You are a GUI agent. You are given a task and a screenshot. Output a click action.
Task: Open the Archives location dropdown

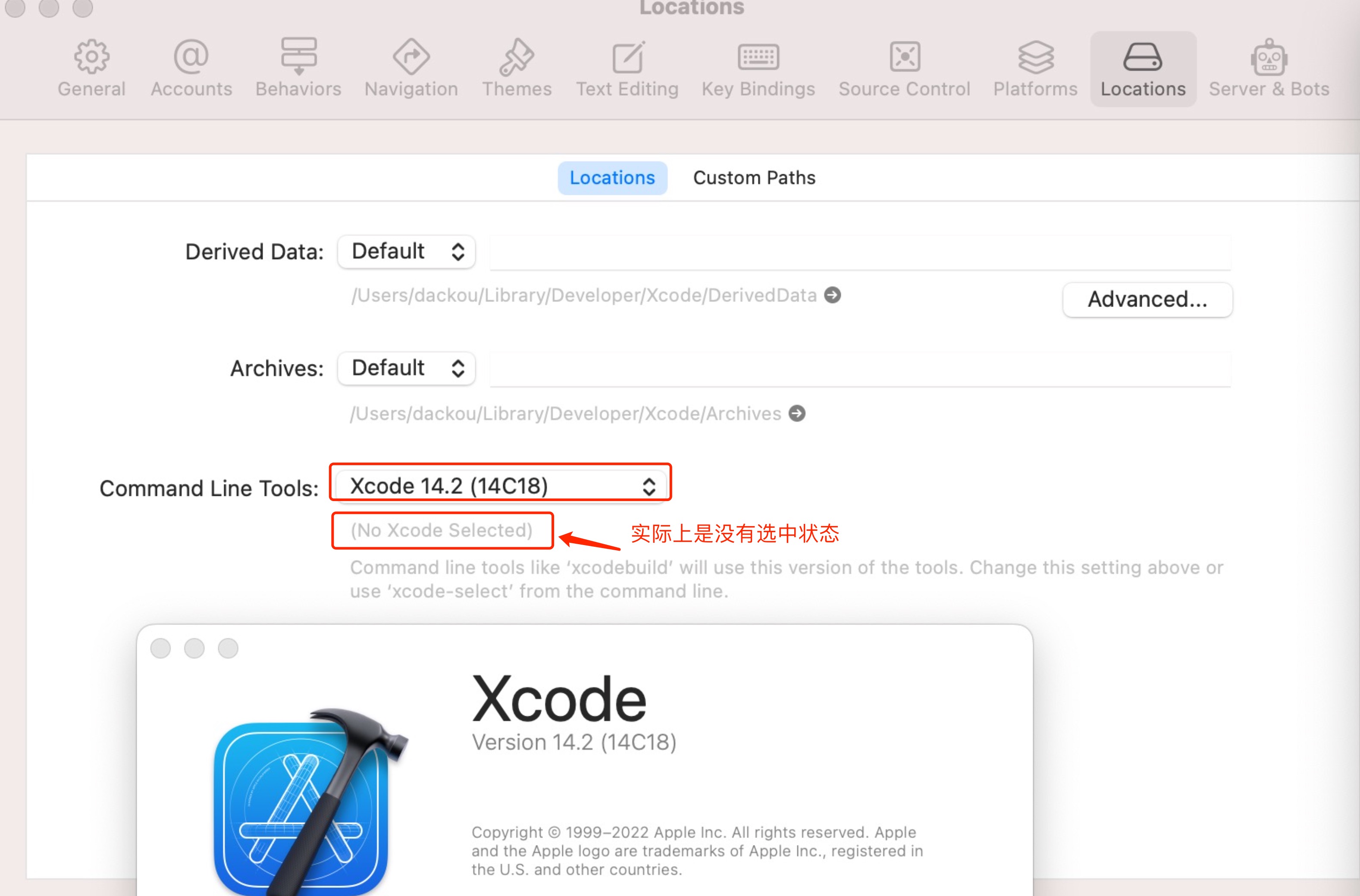406,368
